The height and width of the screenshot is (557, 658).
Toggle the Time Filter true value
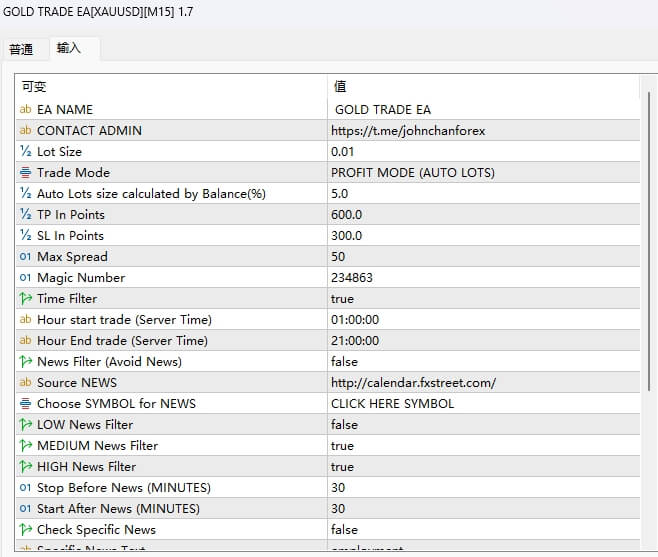coord(342,298)
